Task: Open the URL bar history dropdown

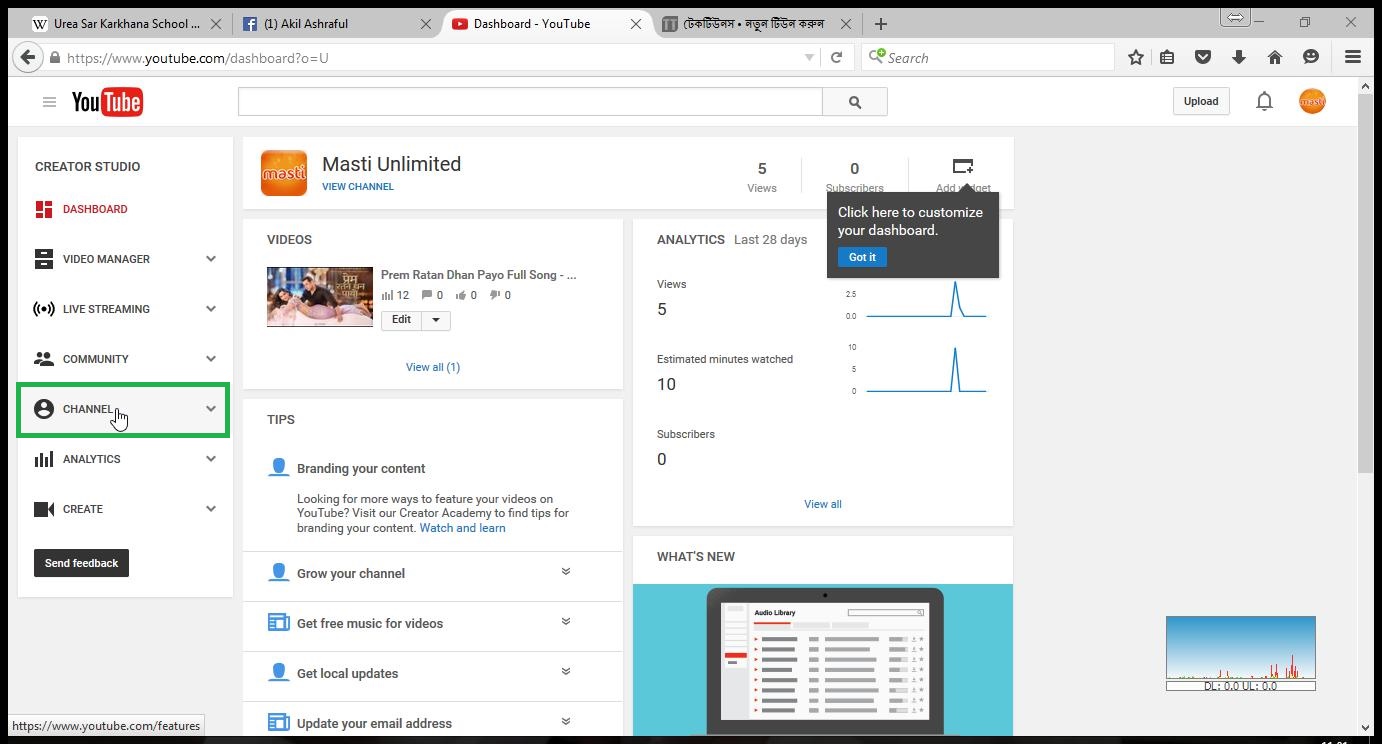Action: (x=809, y=58)
